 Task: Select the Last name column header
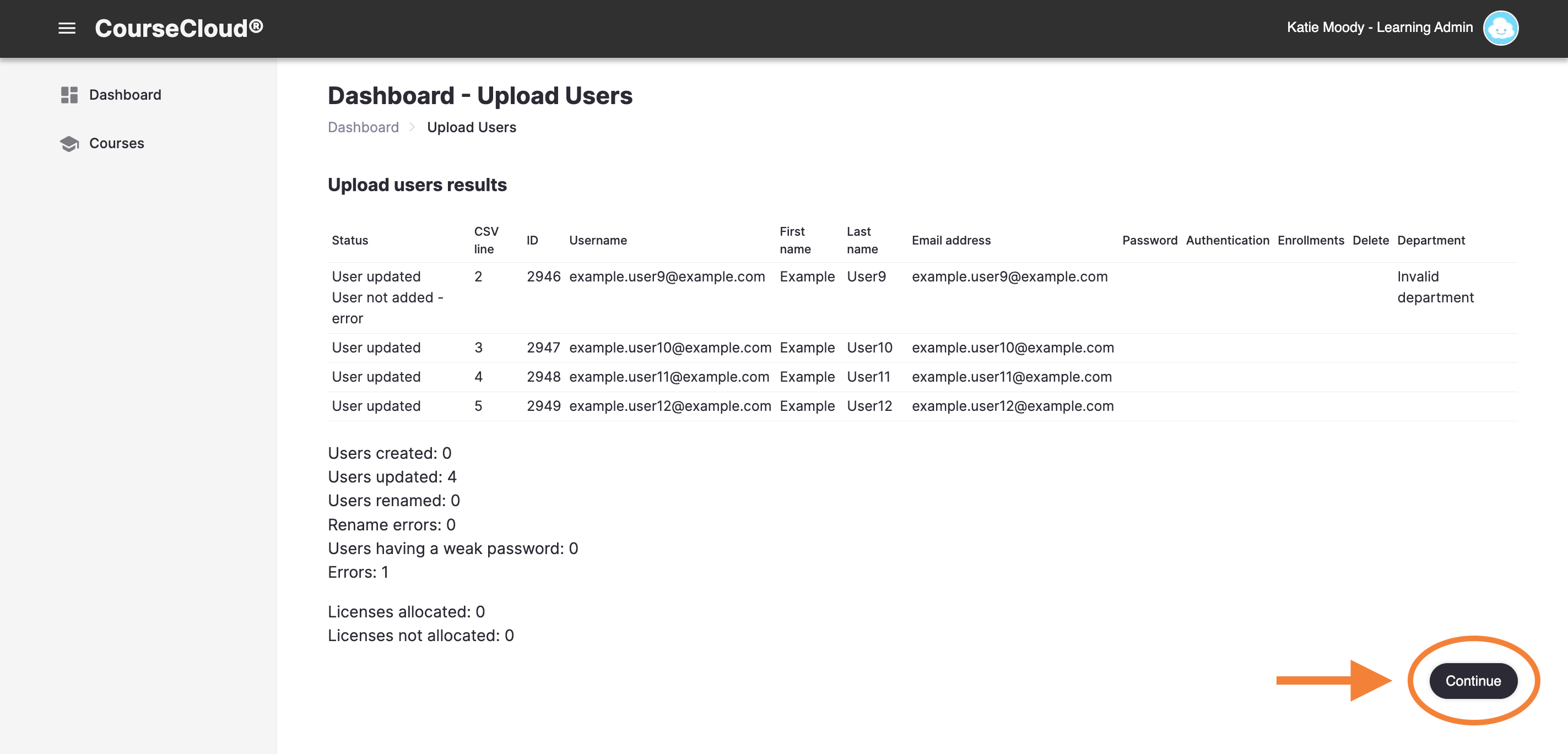[862, 240]
